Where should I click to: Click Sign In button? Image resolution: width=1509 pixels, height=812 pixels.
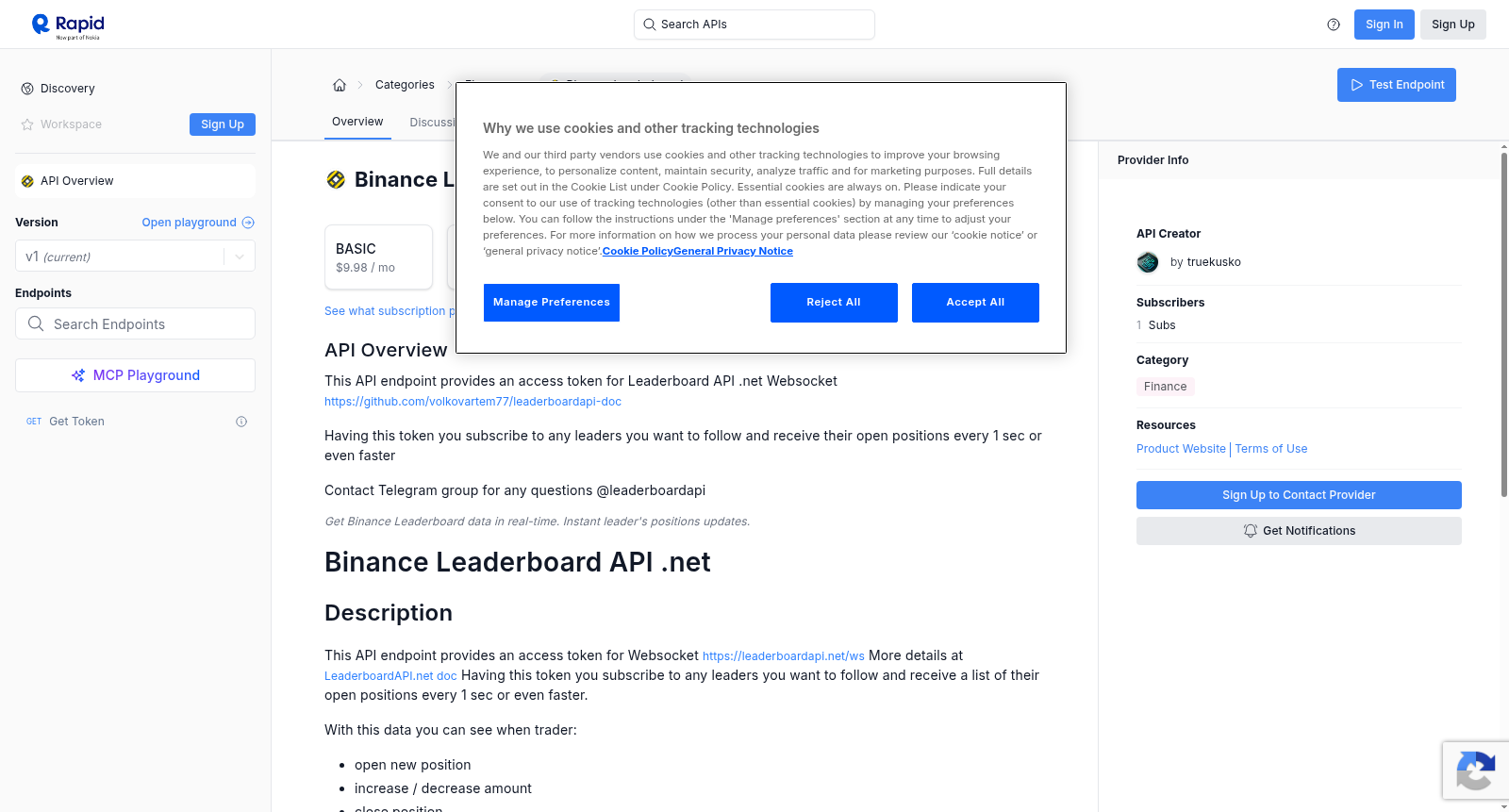click(1384, 25)
